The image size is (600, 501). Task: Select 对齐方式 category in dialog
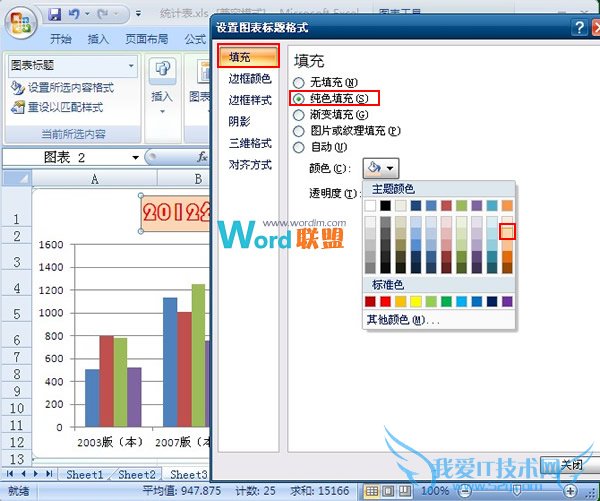point(249,165)
